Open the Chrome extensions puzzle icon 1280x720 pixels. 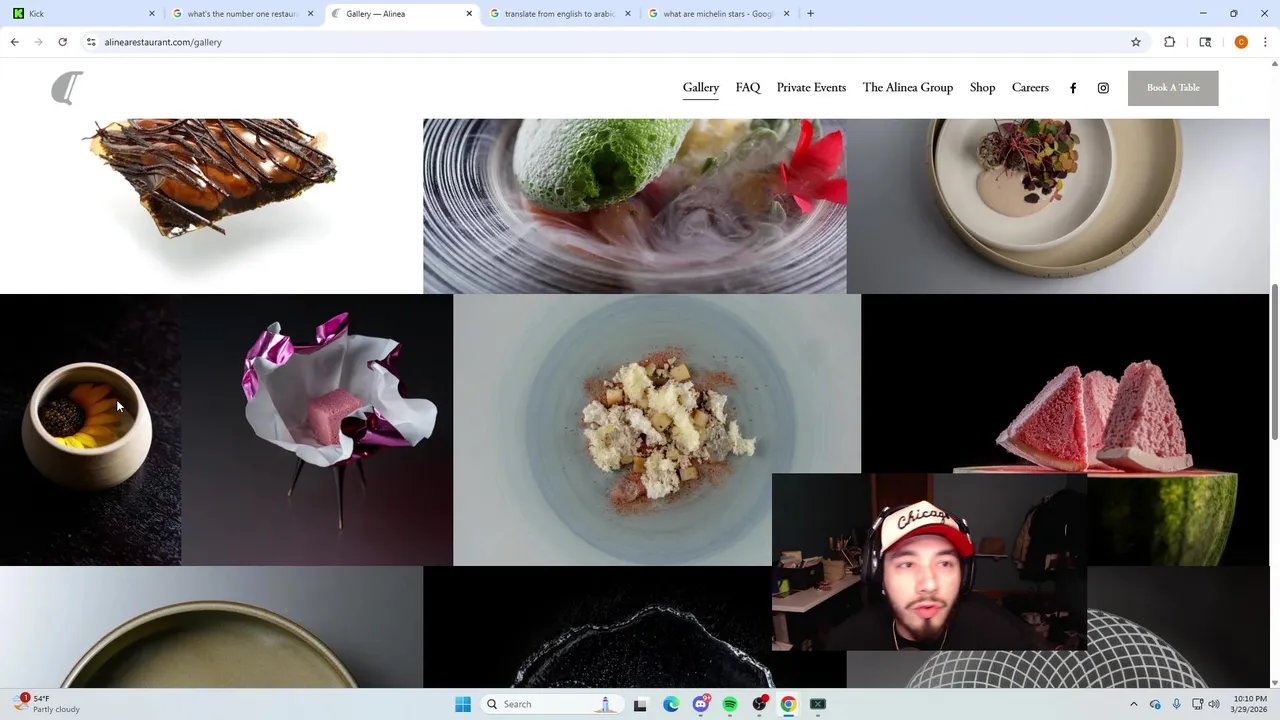point(1169,42)
